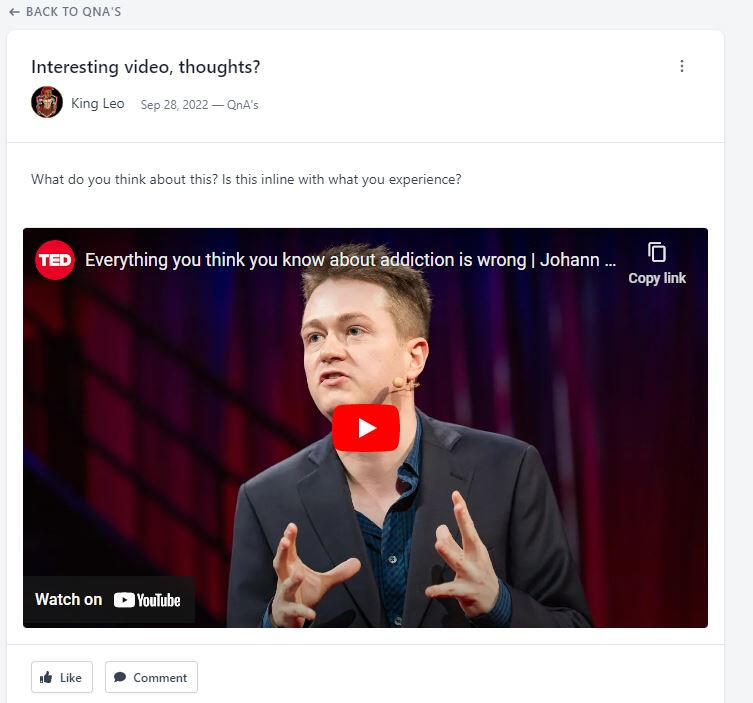This screenshot has width=753, height=703.
Task: Click the TED channel logo
Action: (55, 260)
